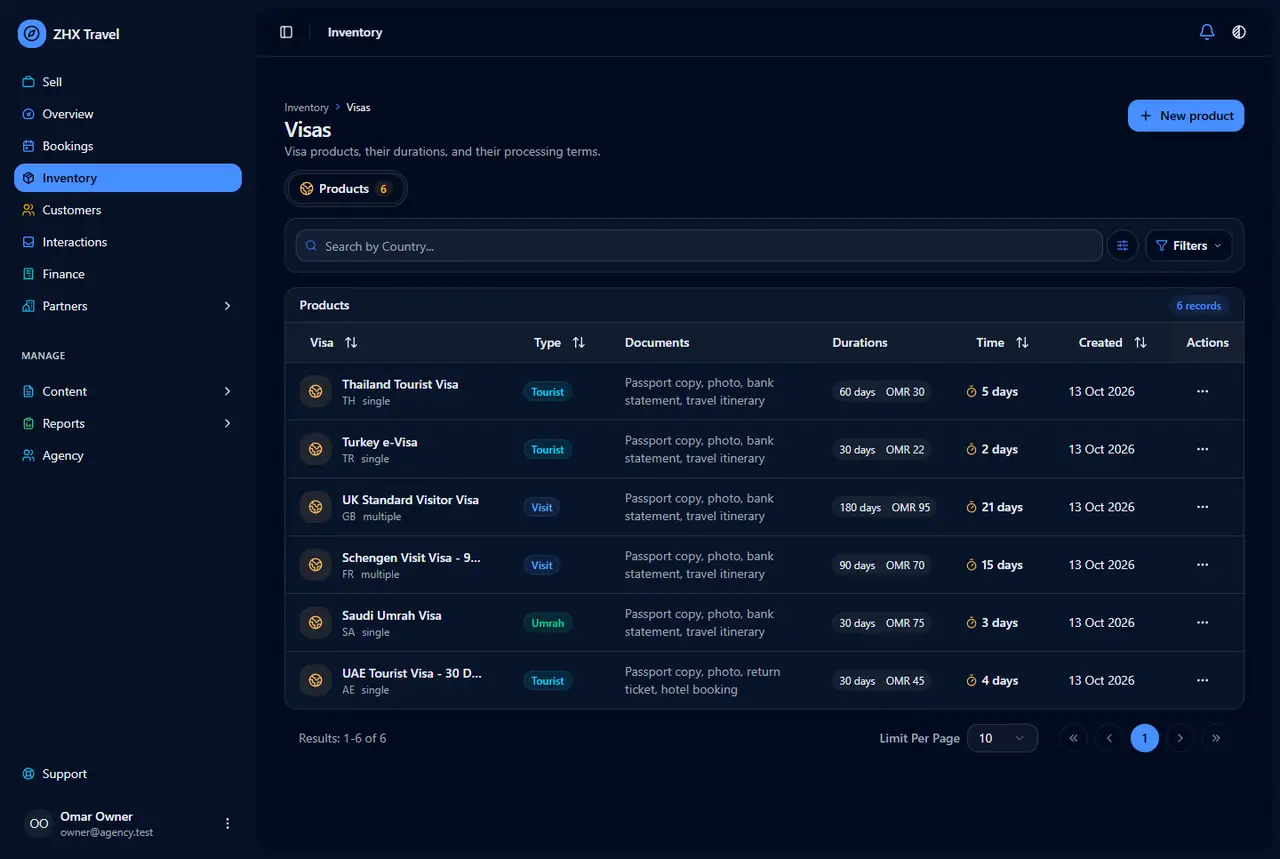This screenshot has width=1280, height=859.
Task: Open actions menu for UK Standard Visitor Visa
Action: point(1202,507)
